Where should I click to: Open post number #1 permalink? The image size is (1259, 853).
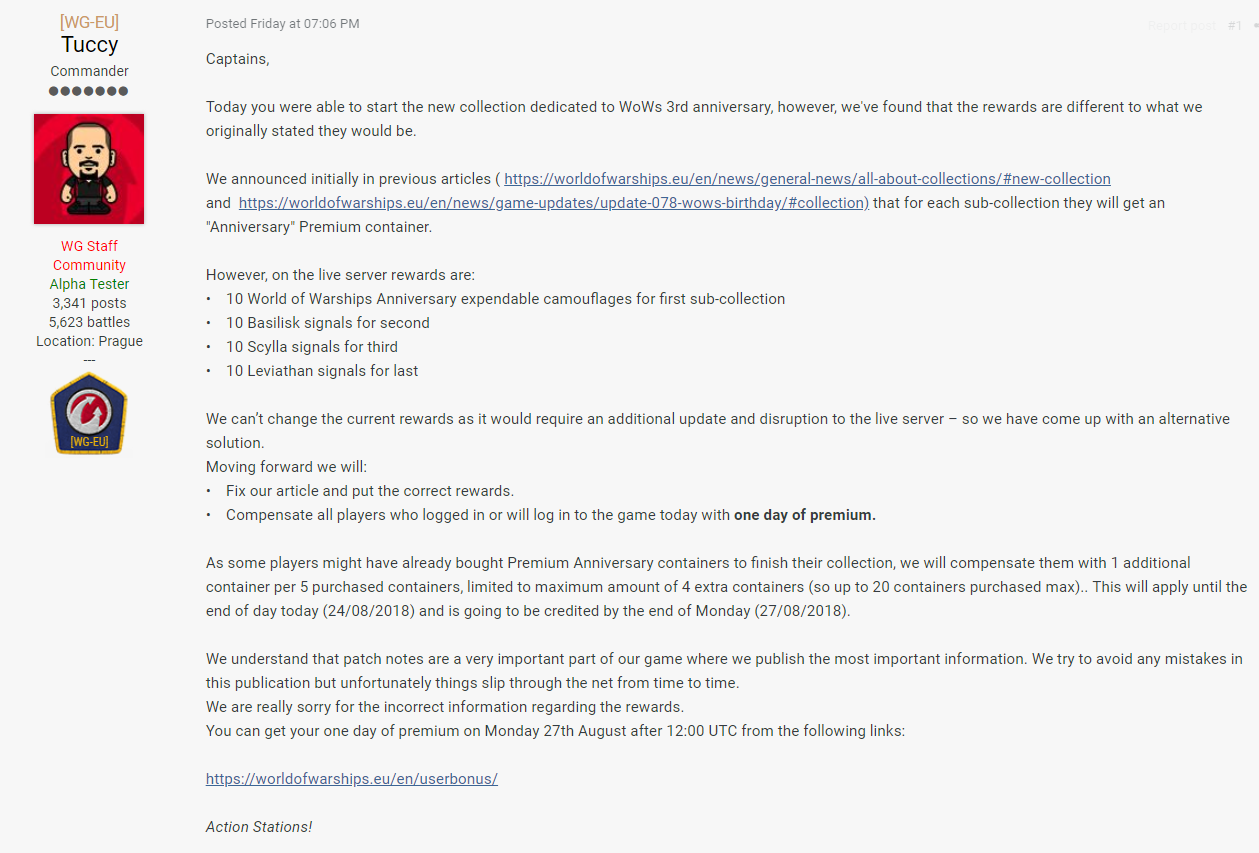pos(1234,25)
